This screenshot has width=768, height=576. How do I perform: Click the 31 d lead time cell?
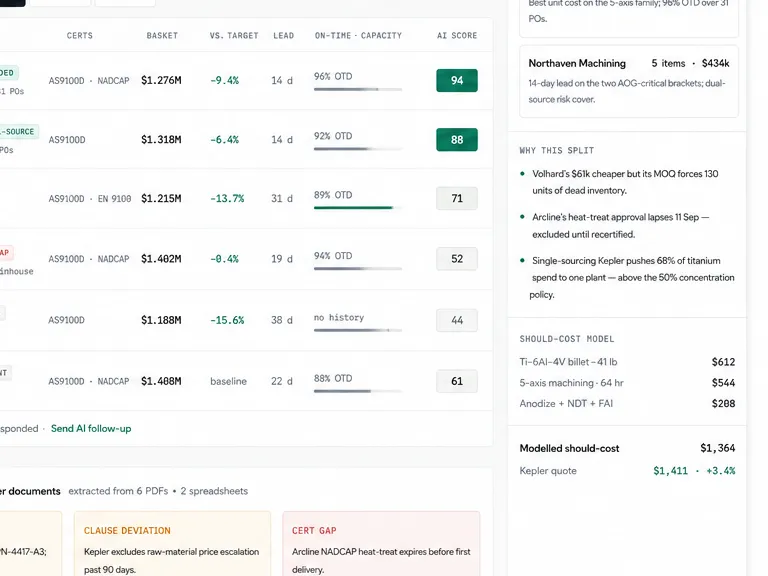282,198
